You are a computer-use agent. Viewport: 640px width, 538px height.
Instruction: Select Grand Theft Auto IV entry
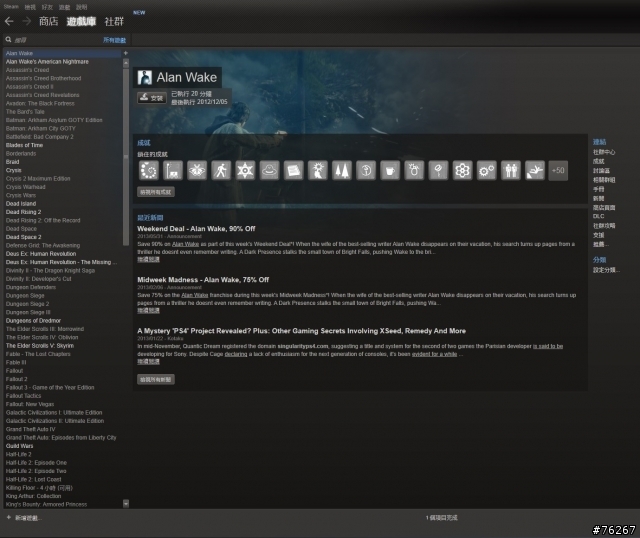pyautogui.click(x=30, y=429)
